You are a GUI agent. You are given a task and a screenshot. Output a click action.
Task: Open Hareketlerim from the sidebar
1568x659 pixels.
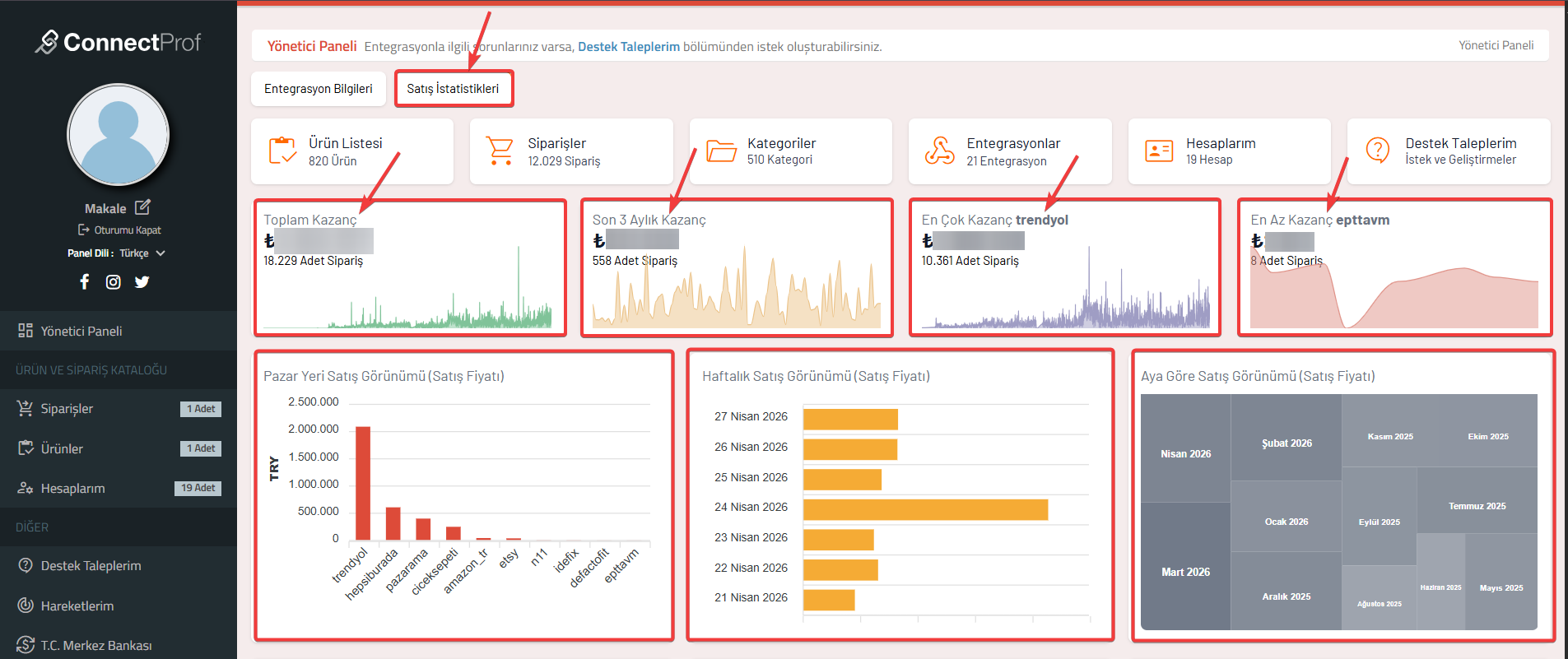(77, 606)
